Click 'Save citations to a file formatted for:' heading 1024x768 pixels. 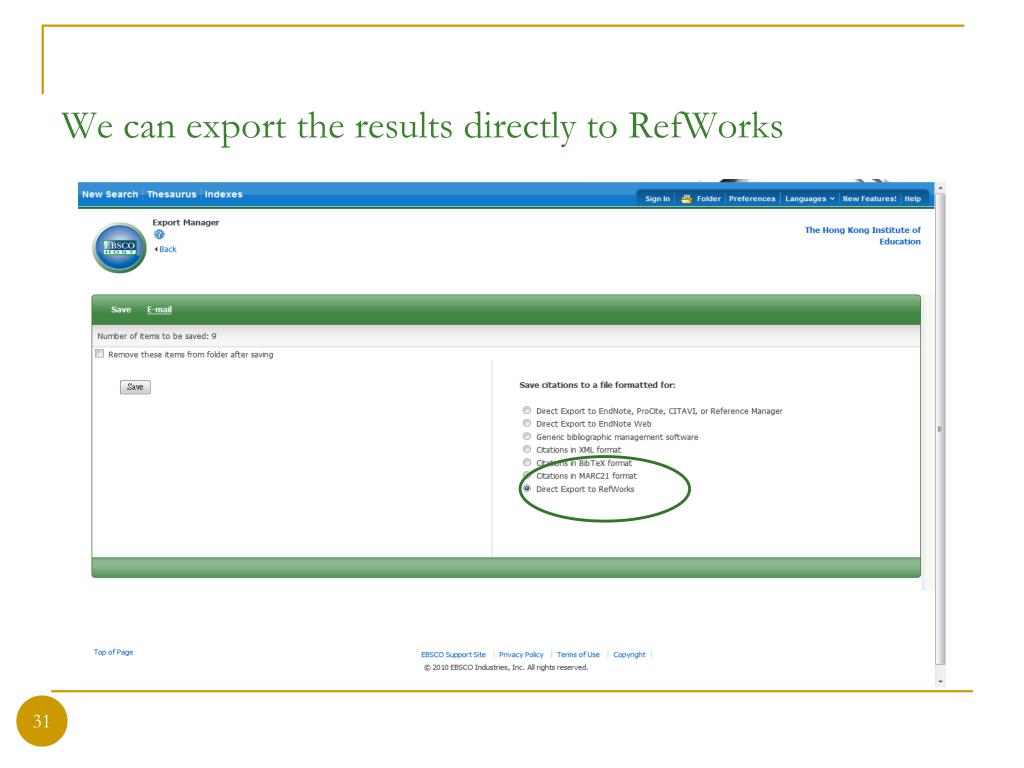point(597,385)
